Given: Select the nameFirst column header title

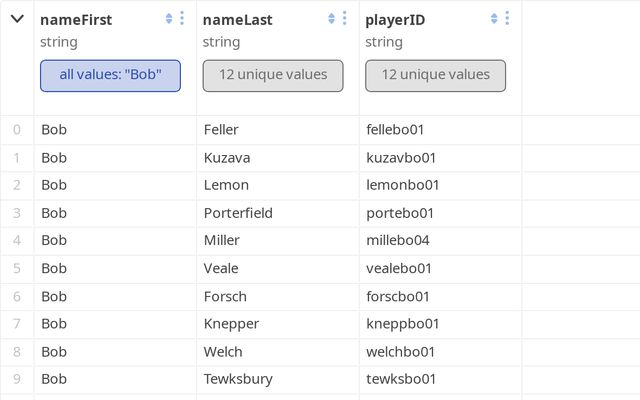Looking at the screenshot, I should pyautogui.click(x=76, y=19).
